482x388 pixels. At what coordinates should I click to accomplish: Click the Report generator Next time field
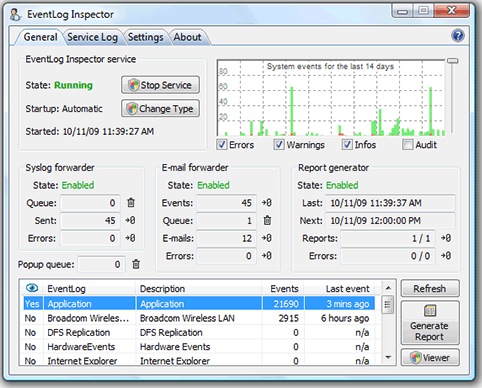(x=390, y=220)
